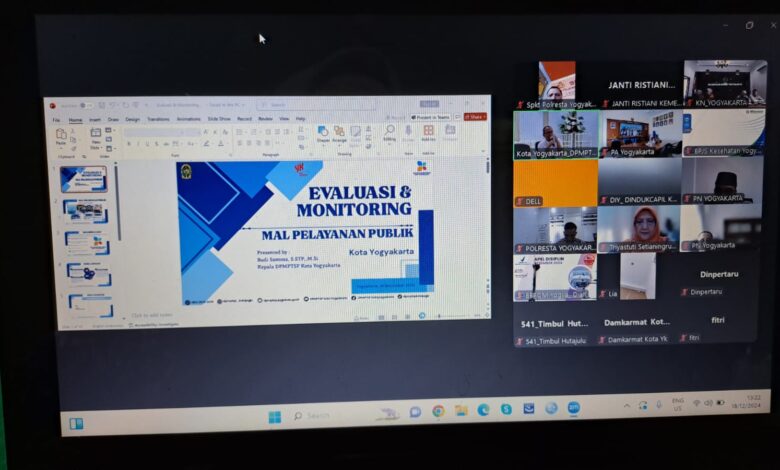Expand the Shapes dropdown arrow
780x470 pixels.
tap(323, 145)
